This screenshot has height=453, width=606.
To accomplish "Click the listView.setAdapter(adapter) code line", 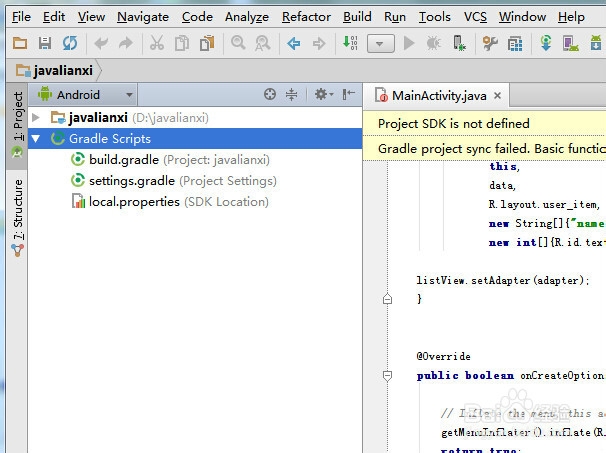I will tap(503, 280).
